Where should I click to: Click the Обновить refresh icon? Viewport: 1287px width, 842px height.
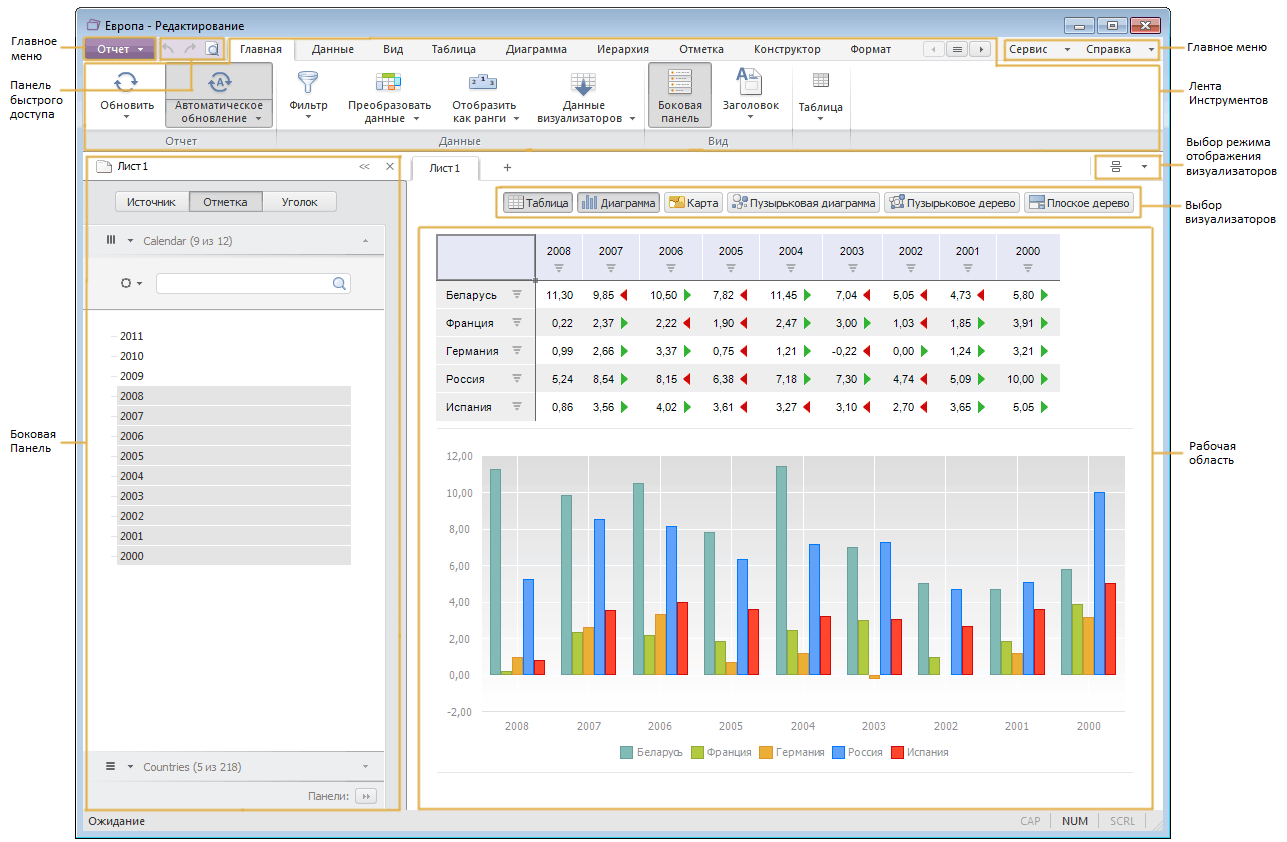click(x=127, y=83)
